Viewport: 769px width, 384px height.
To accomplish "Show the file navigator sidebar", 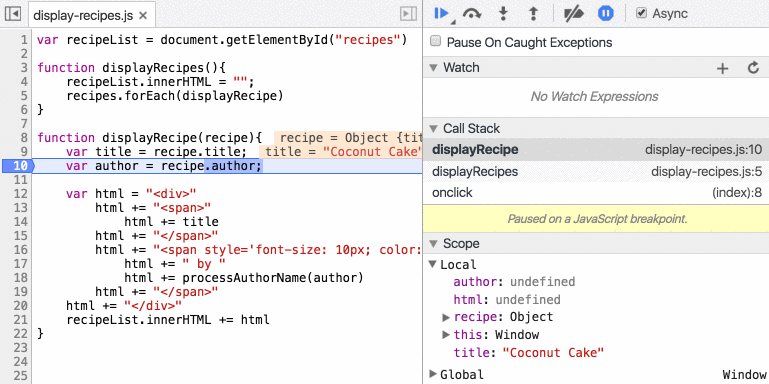I will point(12,14).
